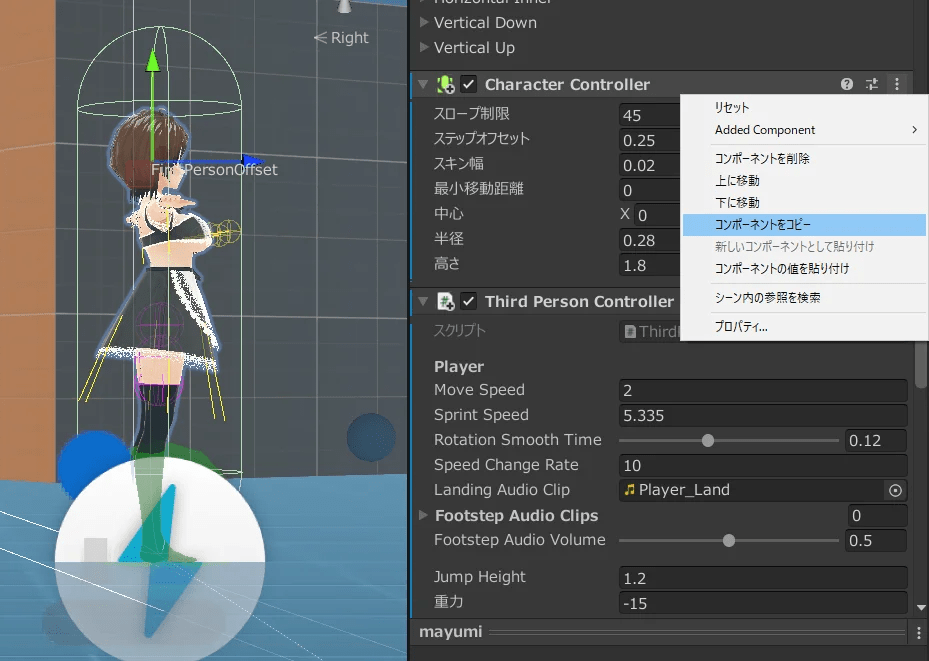Click the Jump Height input field
Screen dimensions: 929x661
763,577
